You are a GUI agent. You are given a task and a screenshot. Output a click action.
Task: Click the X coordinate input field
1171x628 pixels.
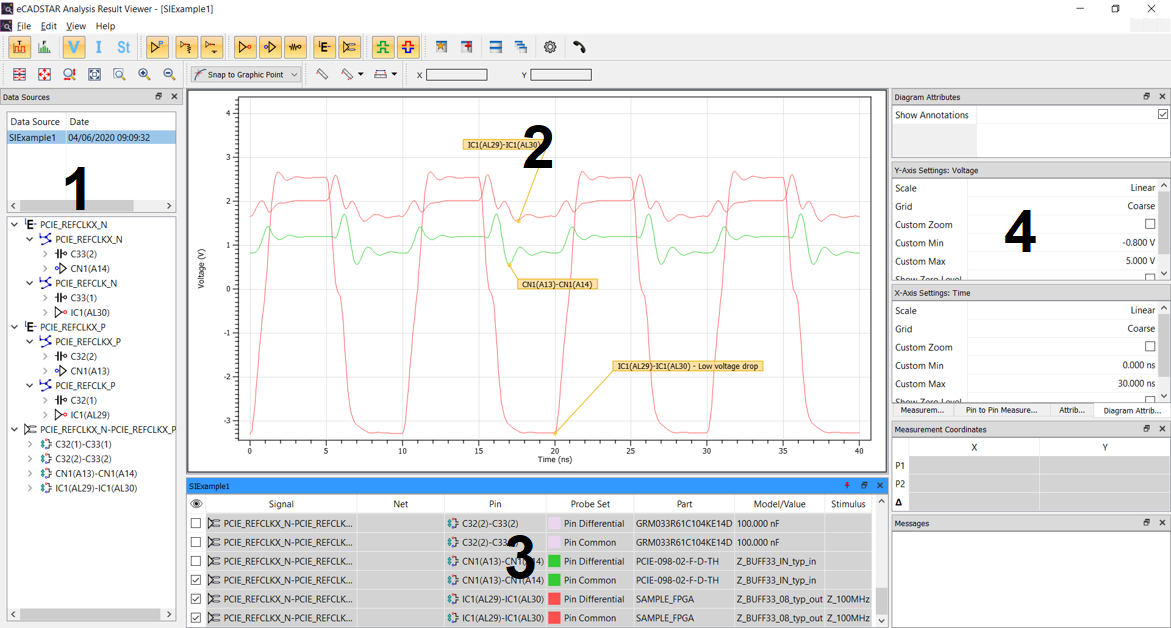[x=456, y=75]
